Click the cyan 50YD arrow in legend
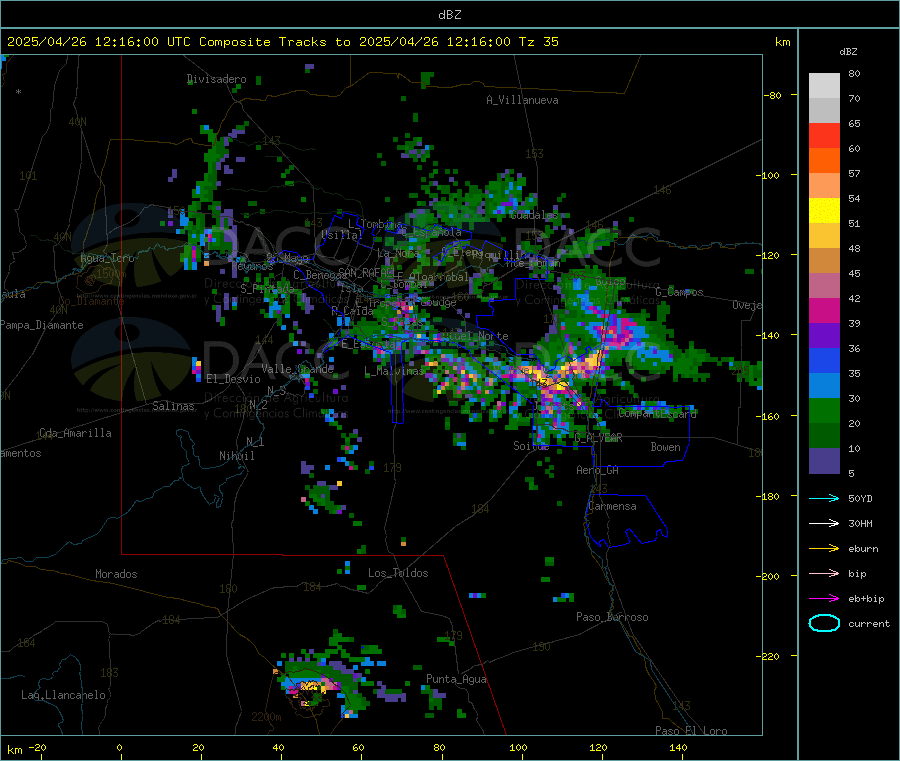Image resolution: width=900 pixels, height=761 pixels. [824, 498]
